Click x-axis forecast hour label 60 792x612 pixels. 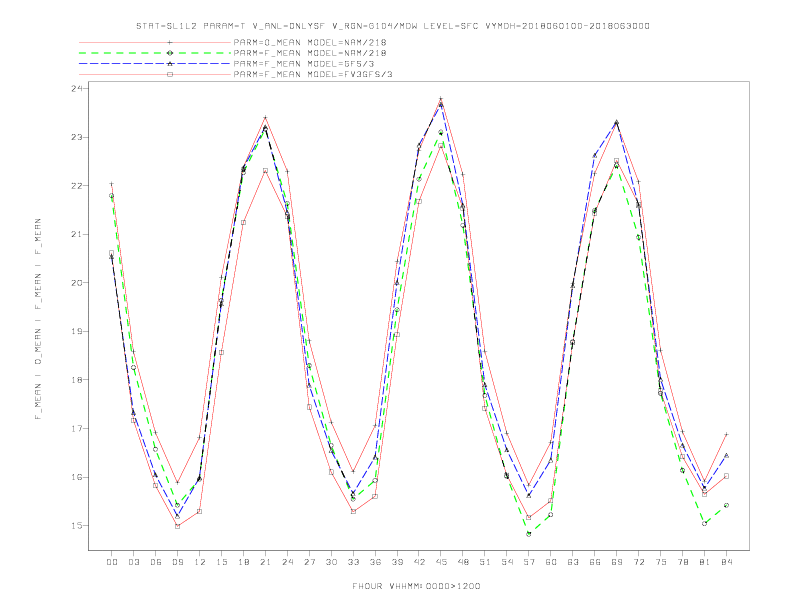point(551,562)
